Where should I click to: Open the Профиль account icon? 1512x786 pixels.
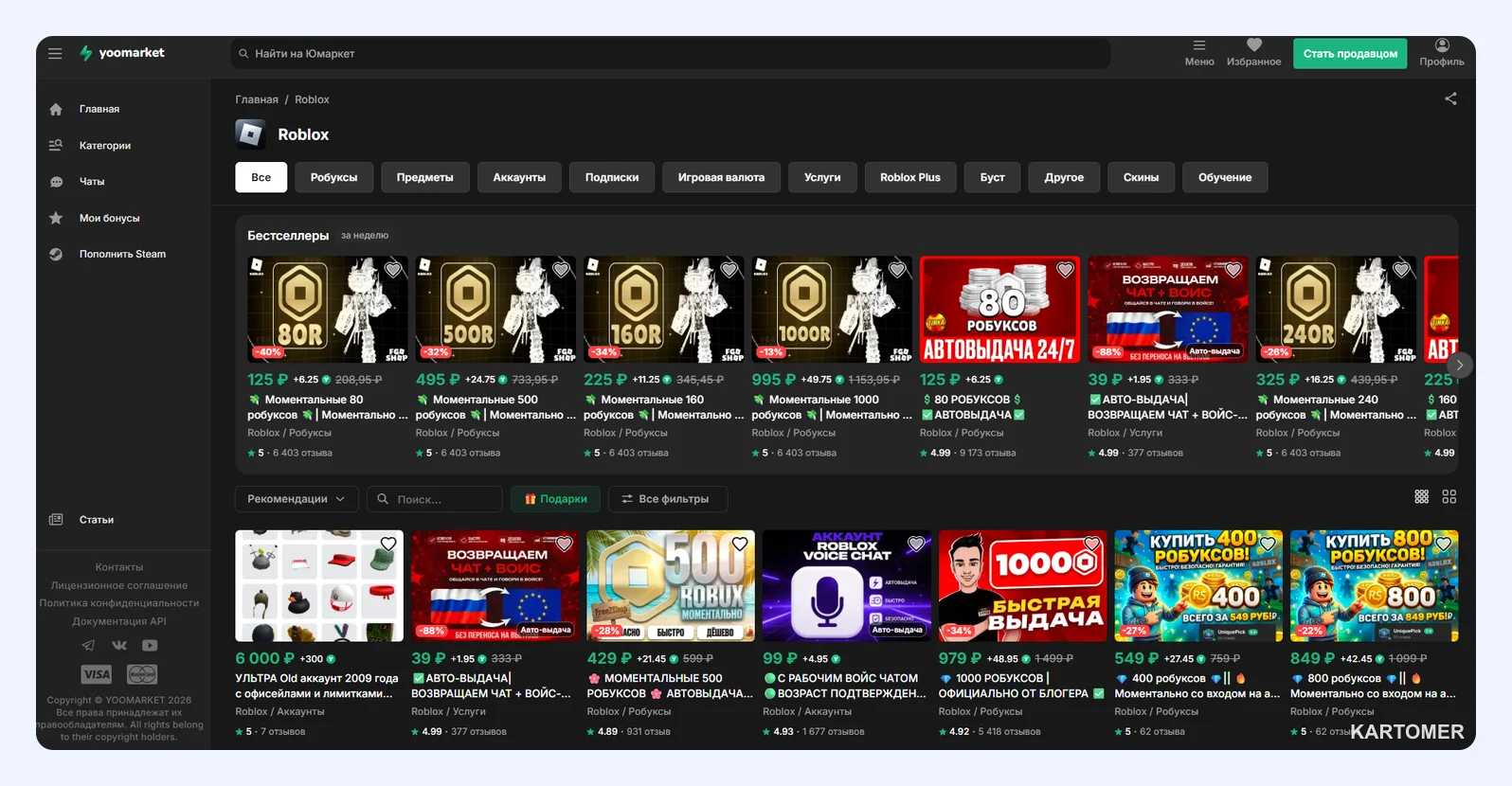1442,53
